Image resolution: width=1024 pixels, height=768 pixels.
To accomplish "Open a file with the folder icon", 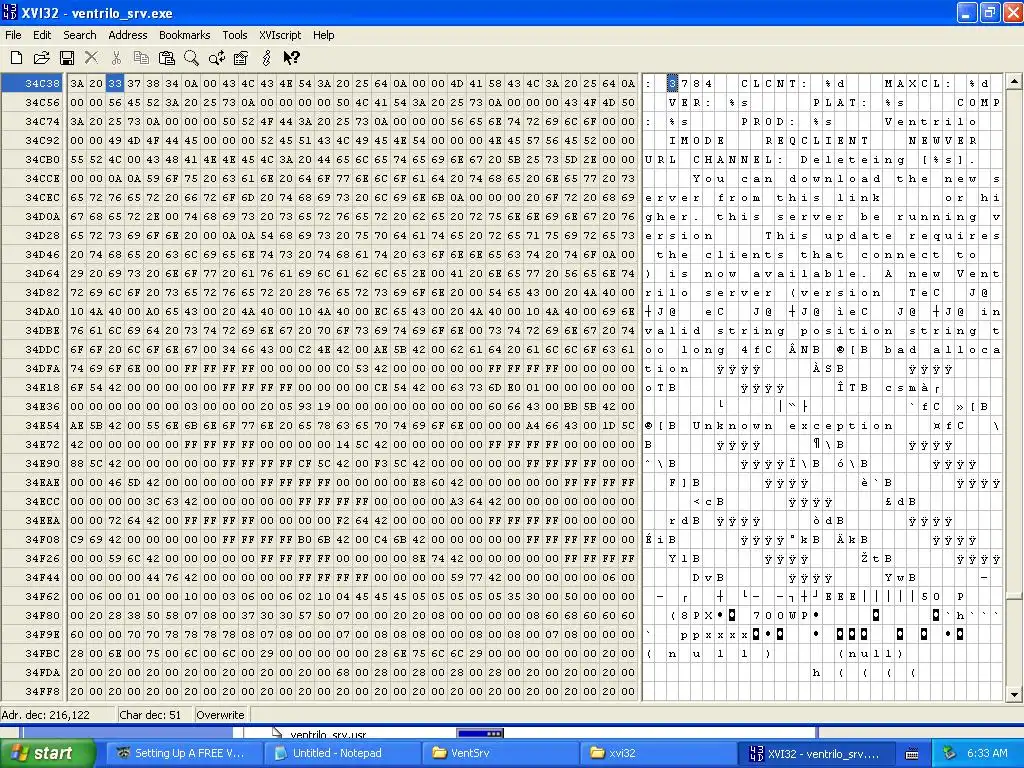I will 42,58.
